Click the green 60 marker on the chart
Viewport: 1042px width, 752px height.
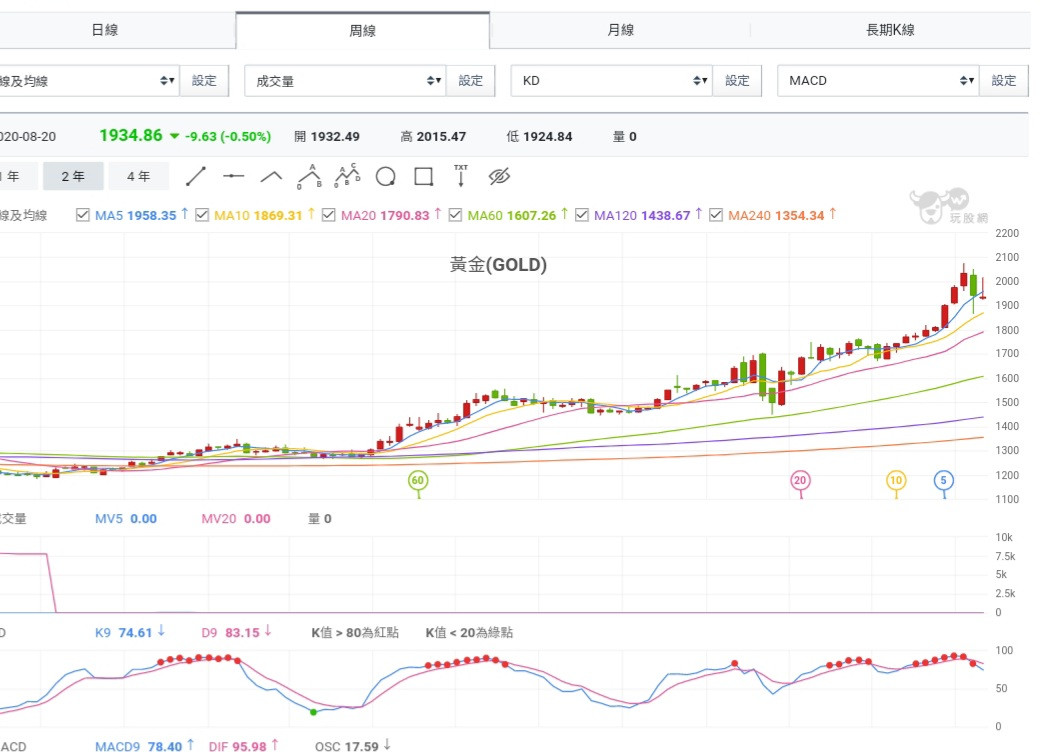coord(418,481)
